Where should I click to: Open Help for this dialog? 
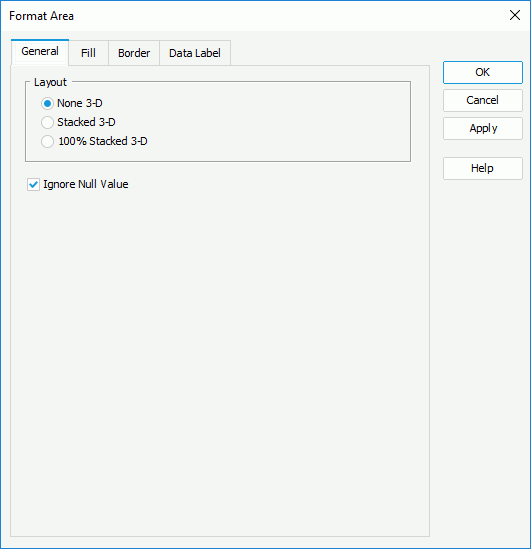pyautogui.click(x=483, y=168)
